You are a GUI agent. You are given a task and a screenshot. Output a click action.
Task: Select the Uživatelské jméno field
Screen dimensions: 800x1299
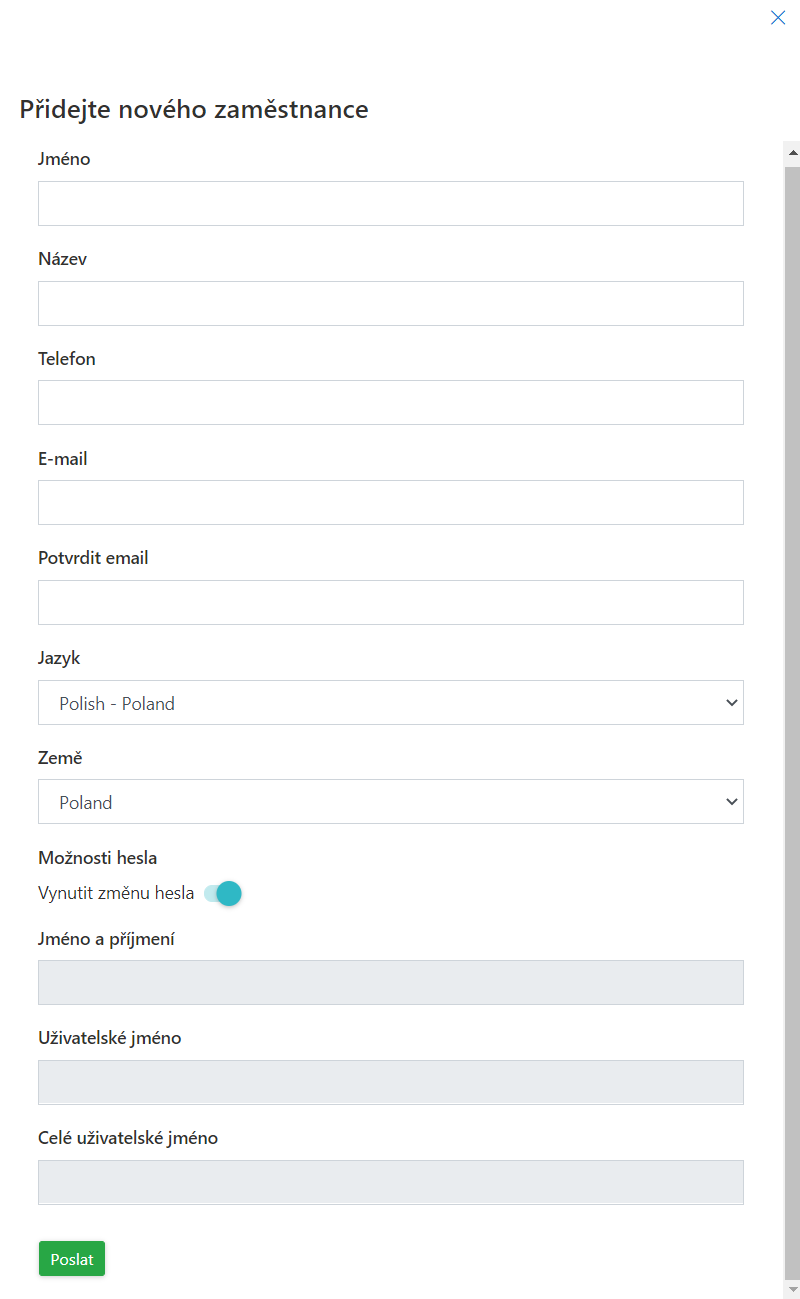[390, 1082]
